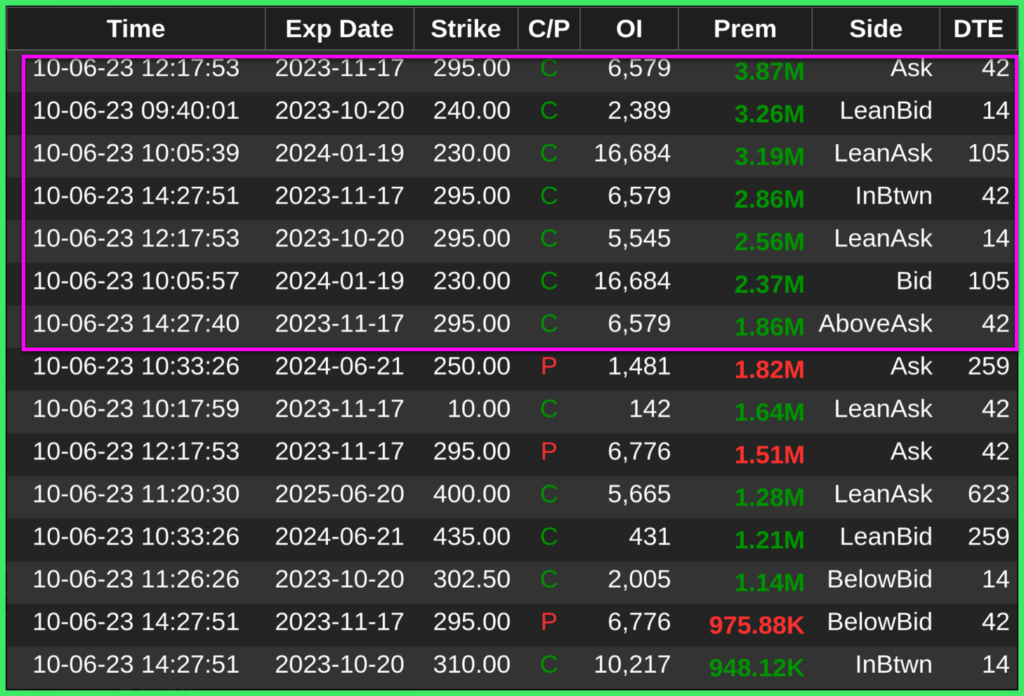Image resolution: width=1024 pixels, height=696 pixels.
Task: Click strike 302.50 cell
Action: click(x=472, y=579)
